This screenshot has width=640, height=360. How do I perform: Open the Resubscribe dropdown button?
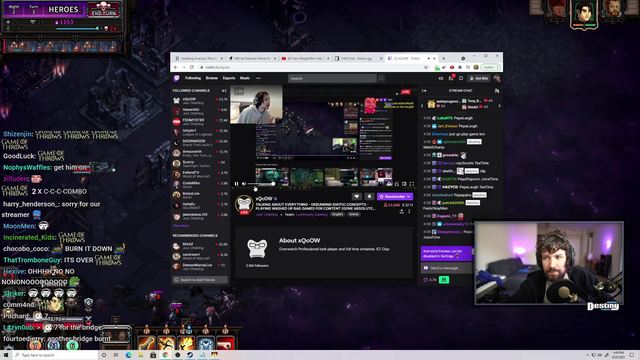click(395, 196)
